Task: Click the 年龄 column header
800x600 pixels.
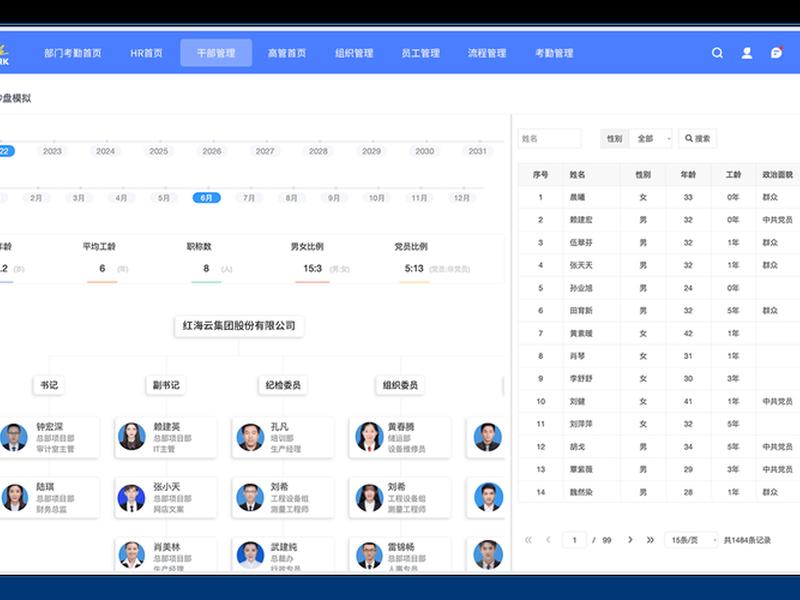Action: click(688, 174)
